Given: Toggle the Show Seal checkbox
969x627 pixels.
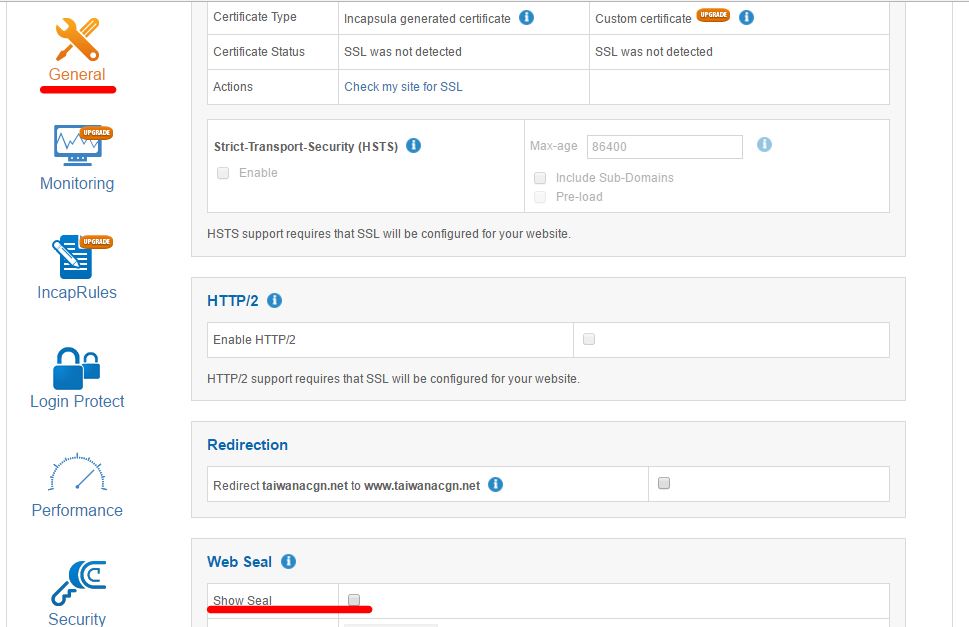Looking at the screenshot, I should pyautogui.click(x=354, y=599).
